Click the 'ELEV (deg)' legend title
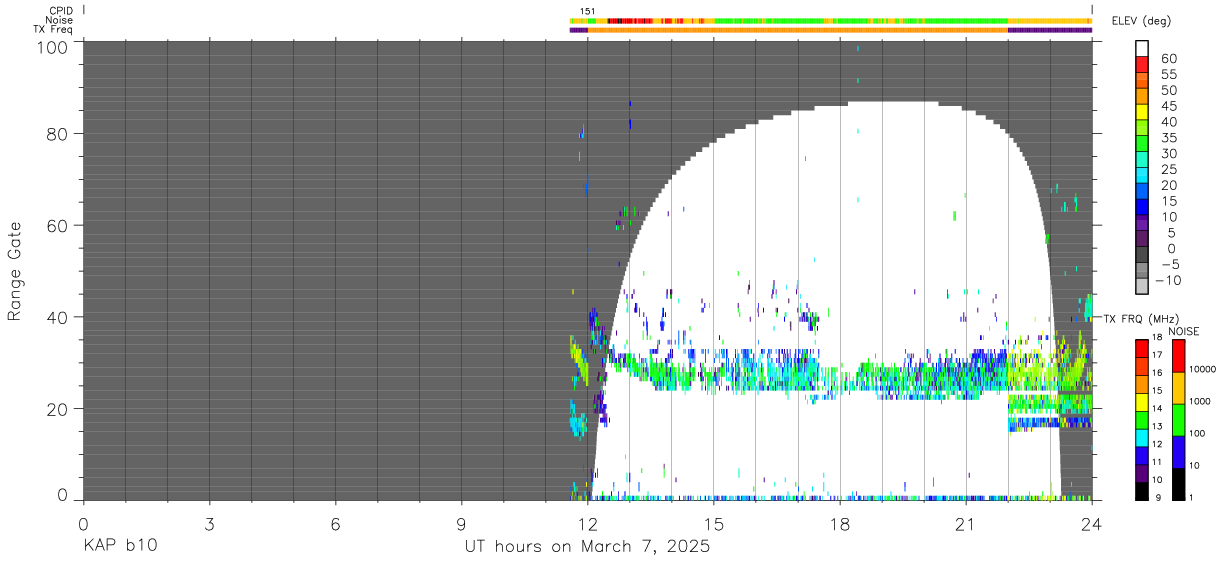Viewport: 1228px width, 567px height. point(1141,21)
